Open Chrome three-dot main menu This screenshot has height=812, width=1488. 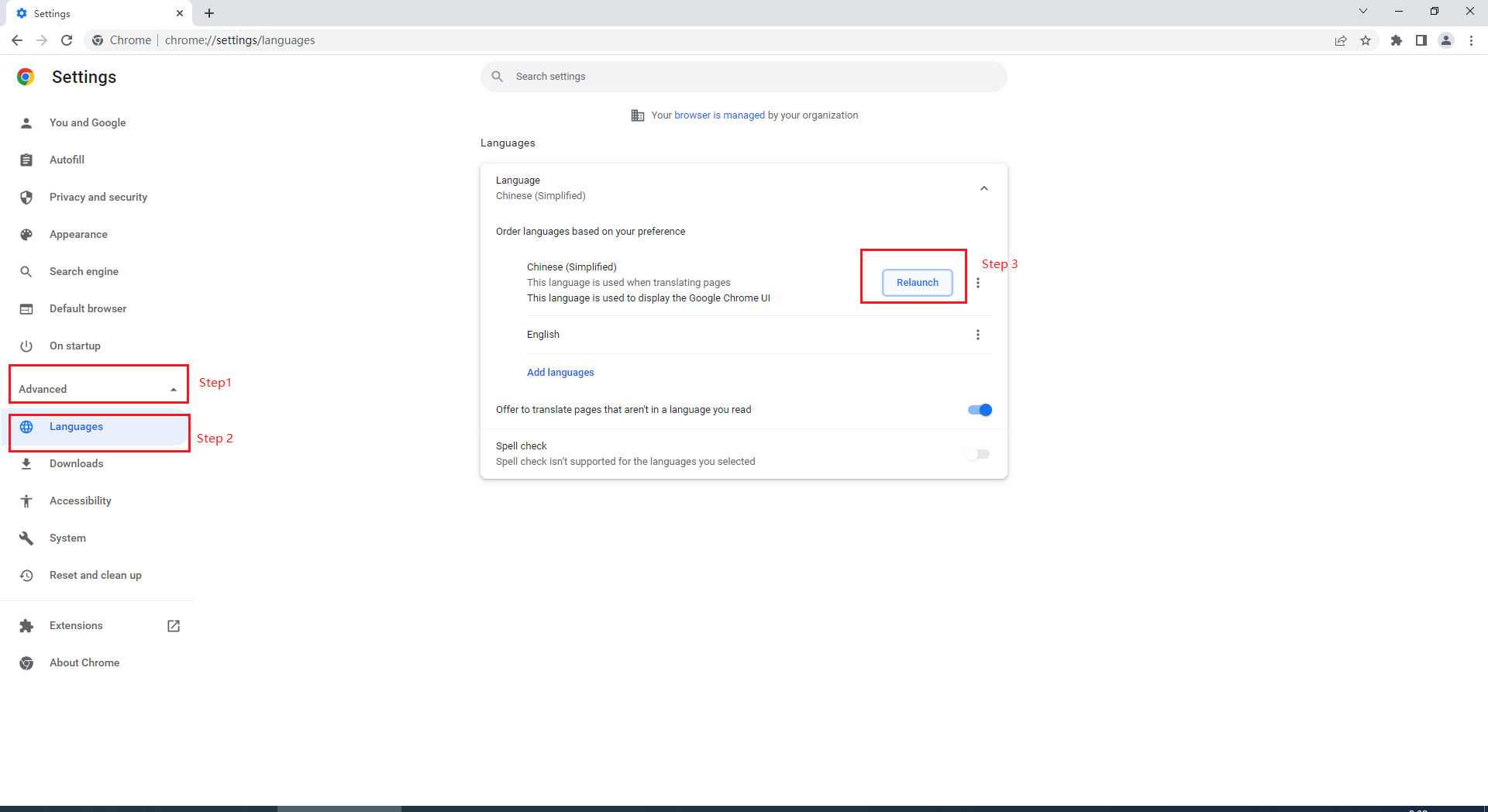click(1471, 40)
